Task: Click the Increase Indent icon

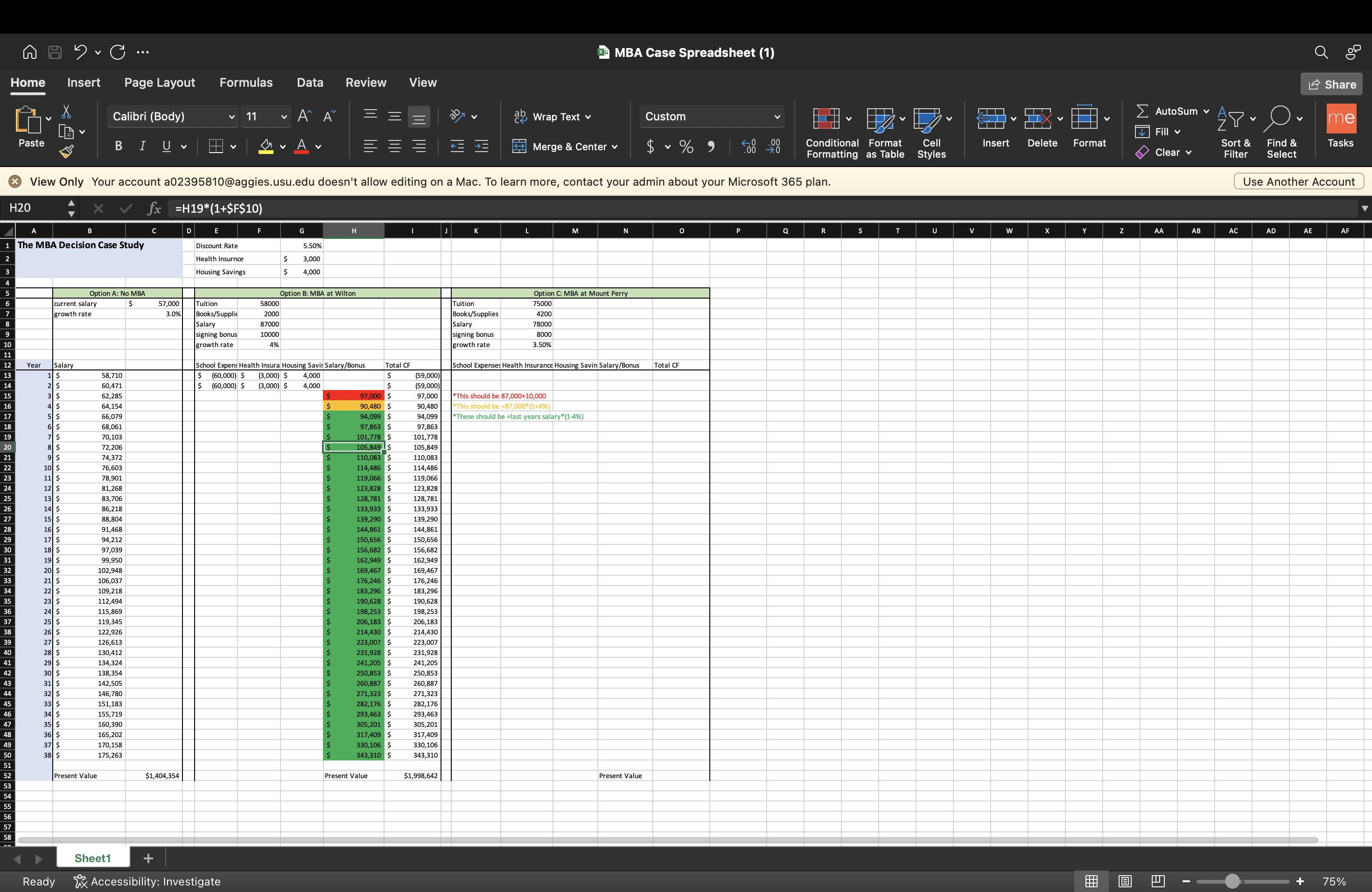Action: pyautogui.click(x=481, y=146)
